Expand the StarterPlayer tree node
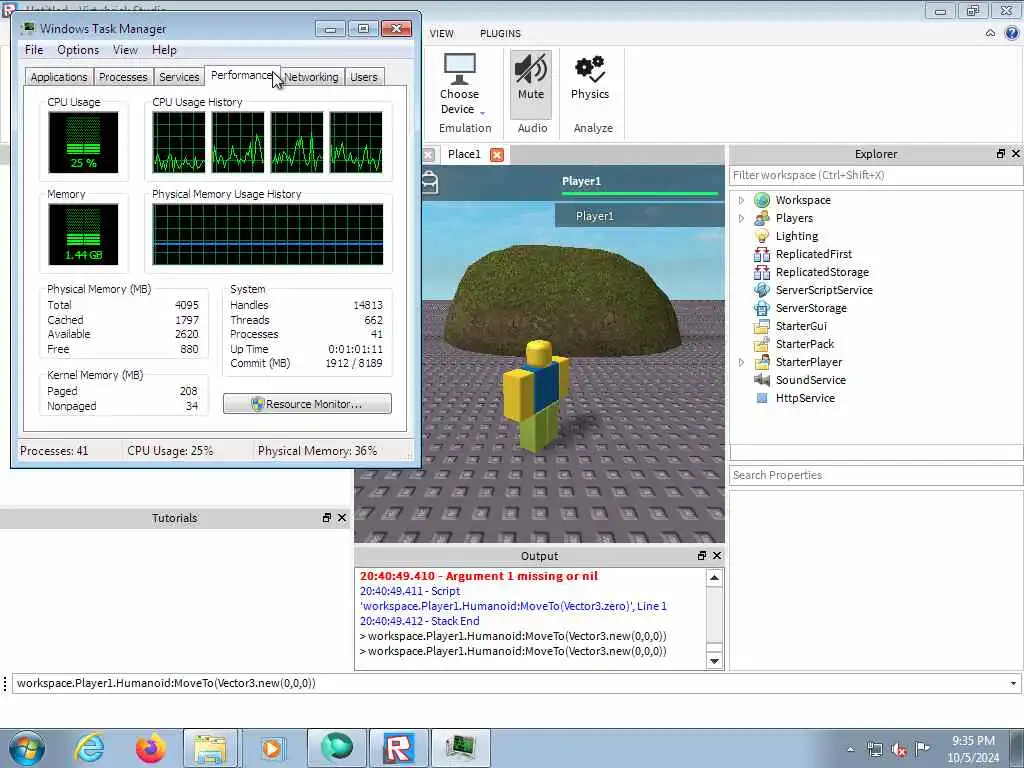This screenshot has height=768, width=1024. pos(741,362)
